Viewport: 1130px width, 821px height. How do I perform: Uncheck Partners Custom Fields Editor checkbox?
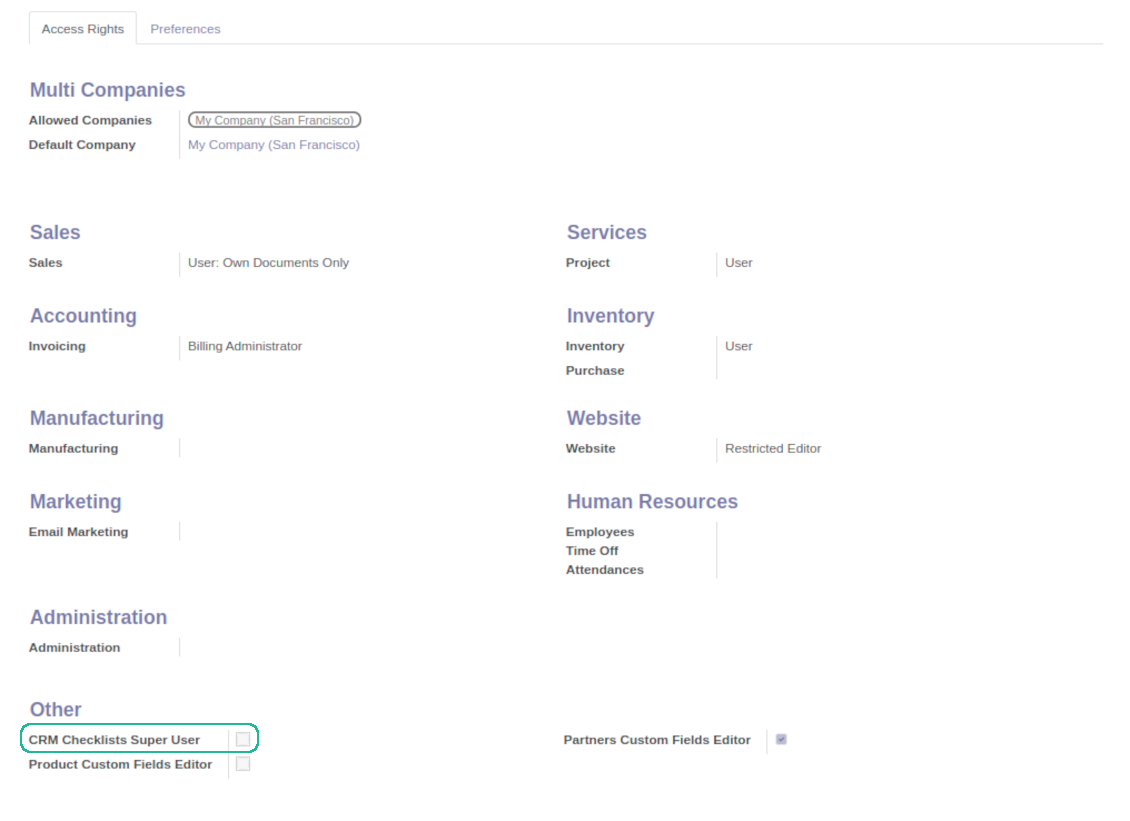tap(781, 740)
